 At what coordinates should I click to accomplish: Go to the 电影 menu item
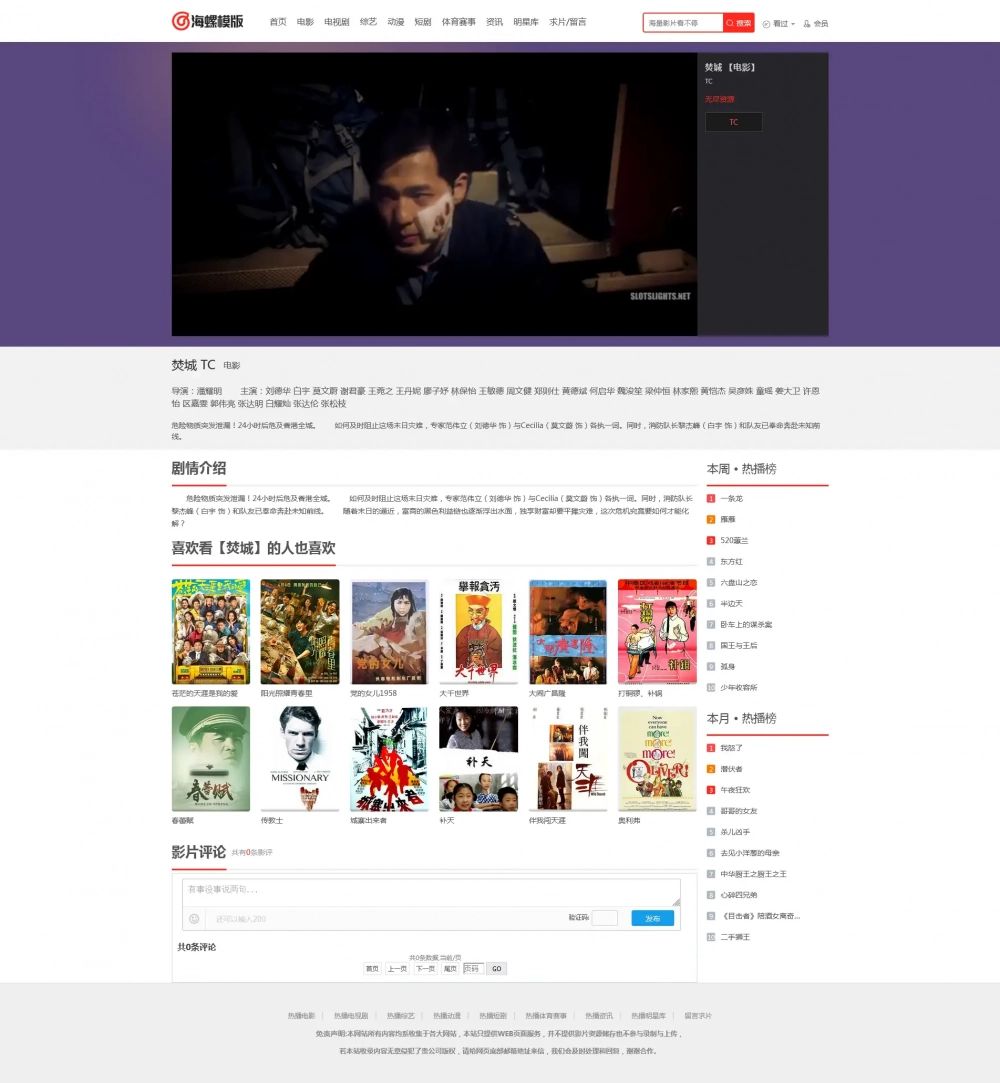pos(305,22)
